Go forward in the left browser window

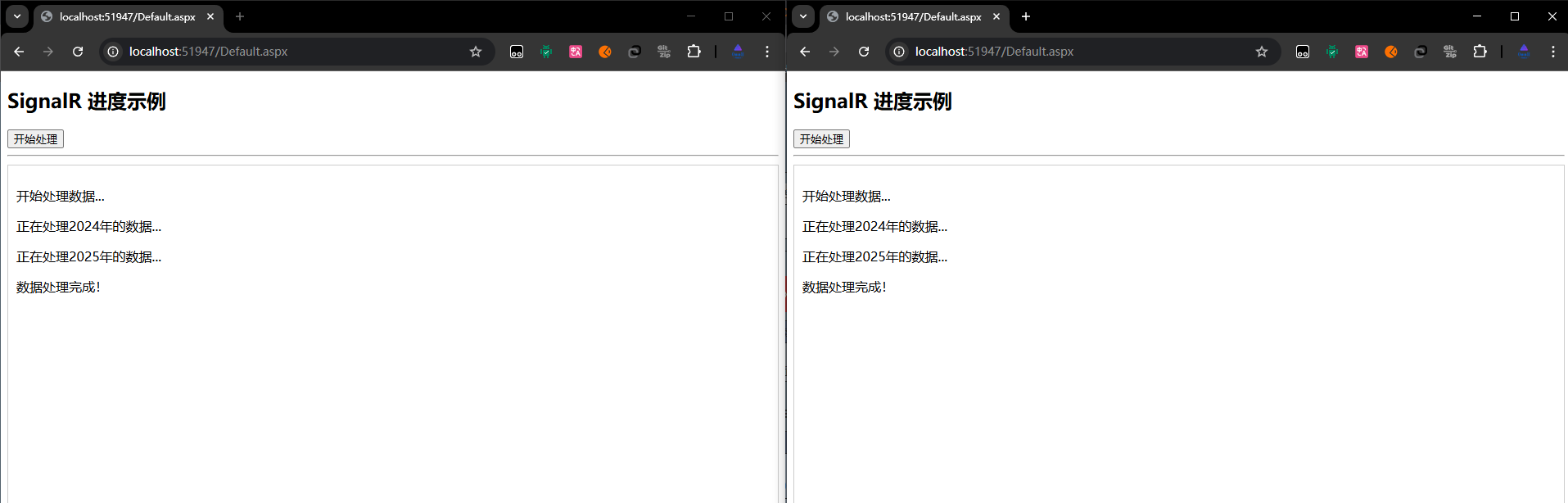click(x=48, y=52)
